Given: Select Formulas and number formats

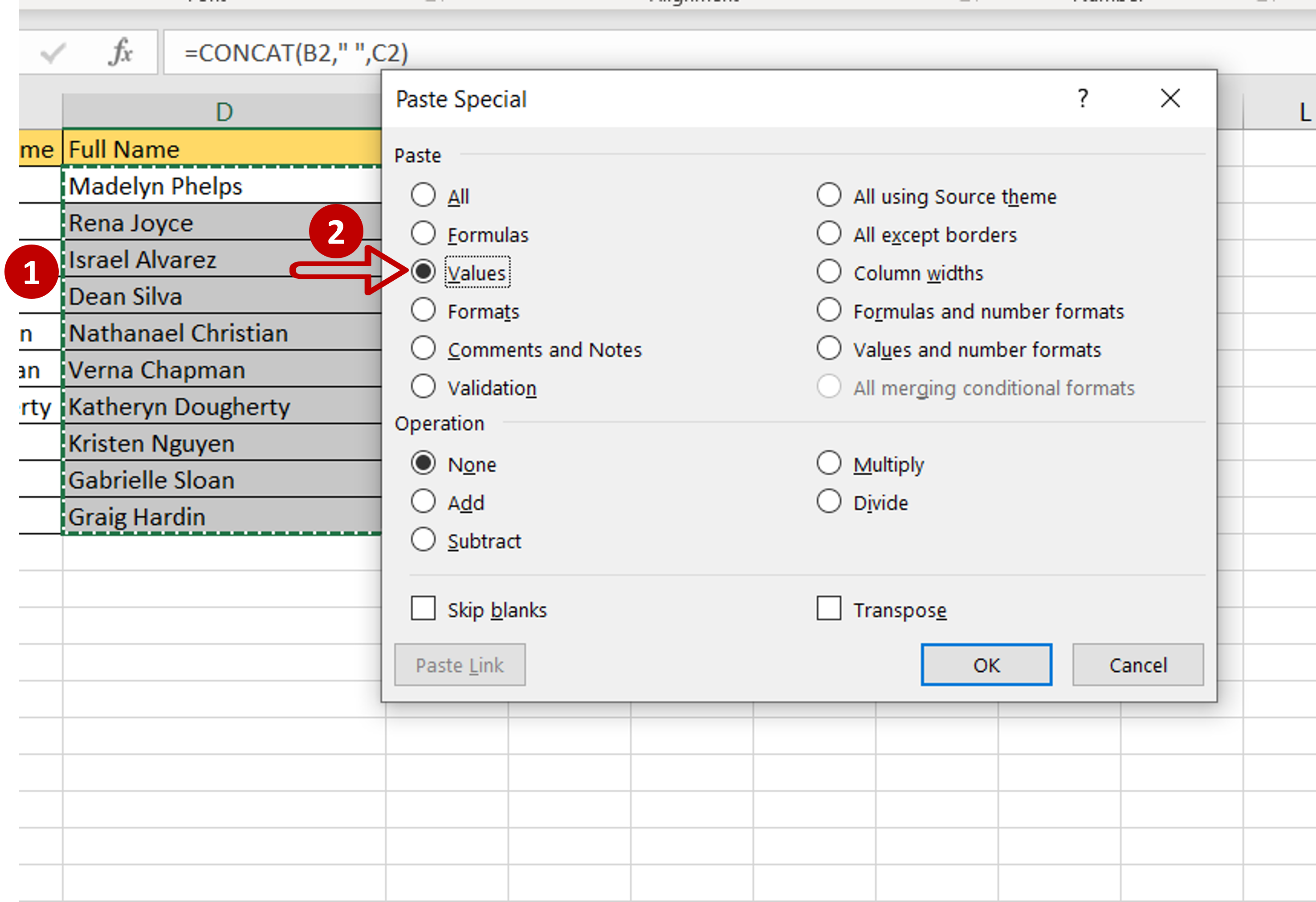Looking at the screenshot, I should click(828, 310).
